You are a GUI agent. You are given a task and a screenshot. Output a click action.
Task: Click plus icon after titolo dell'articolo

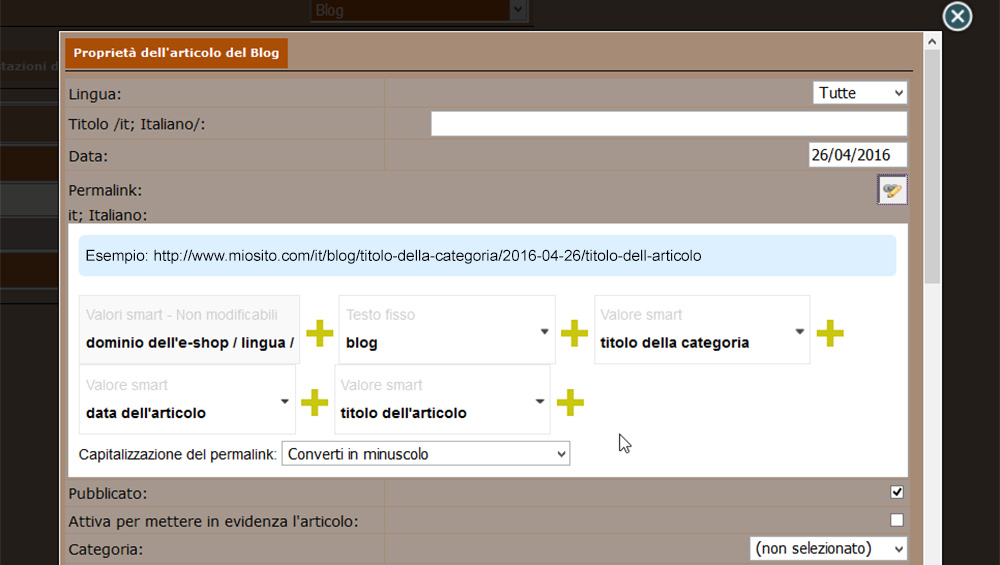(570, 402)
